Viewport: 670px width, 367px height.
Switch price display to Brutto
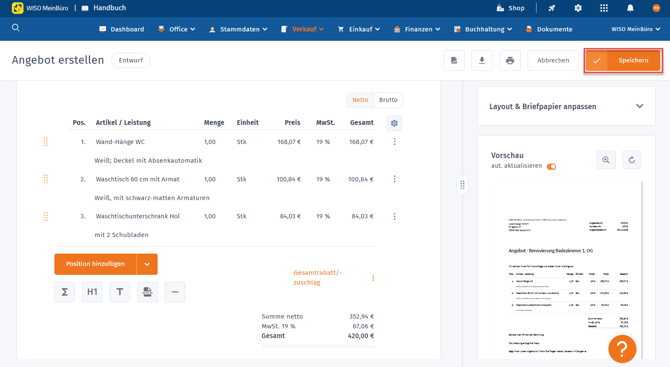(388, 100)
